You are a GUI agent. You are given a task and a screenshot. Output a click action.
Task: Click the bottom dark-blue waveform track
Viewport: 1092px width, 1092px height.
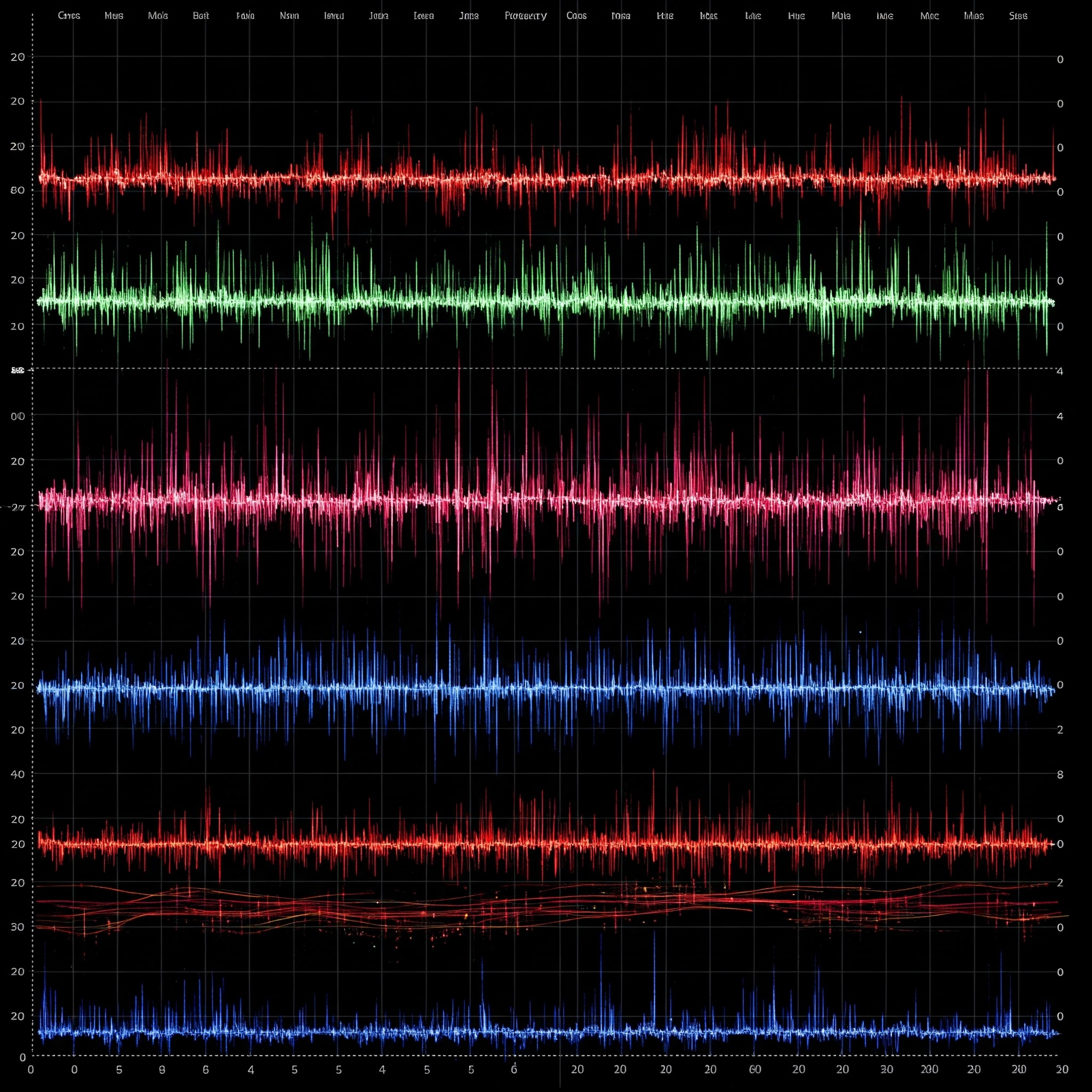[543, 1032]
